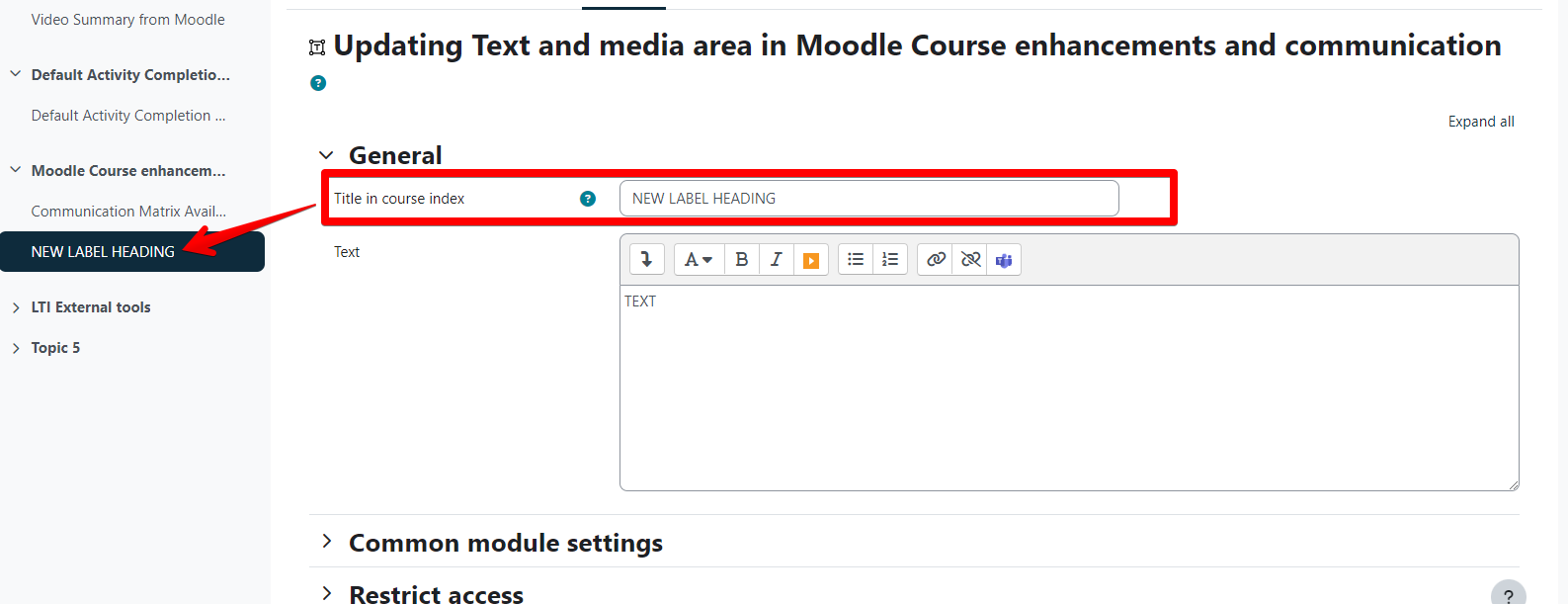Click the Title in course index label
Viewport: 1568px width, 604px height.
(x=399, y=199)
